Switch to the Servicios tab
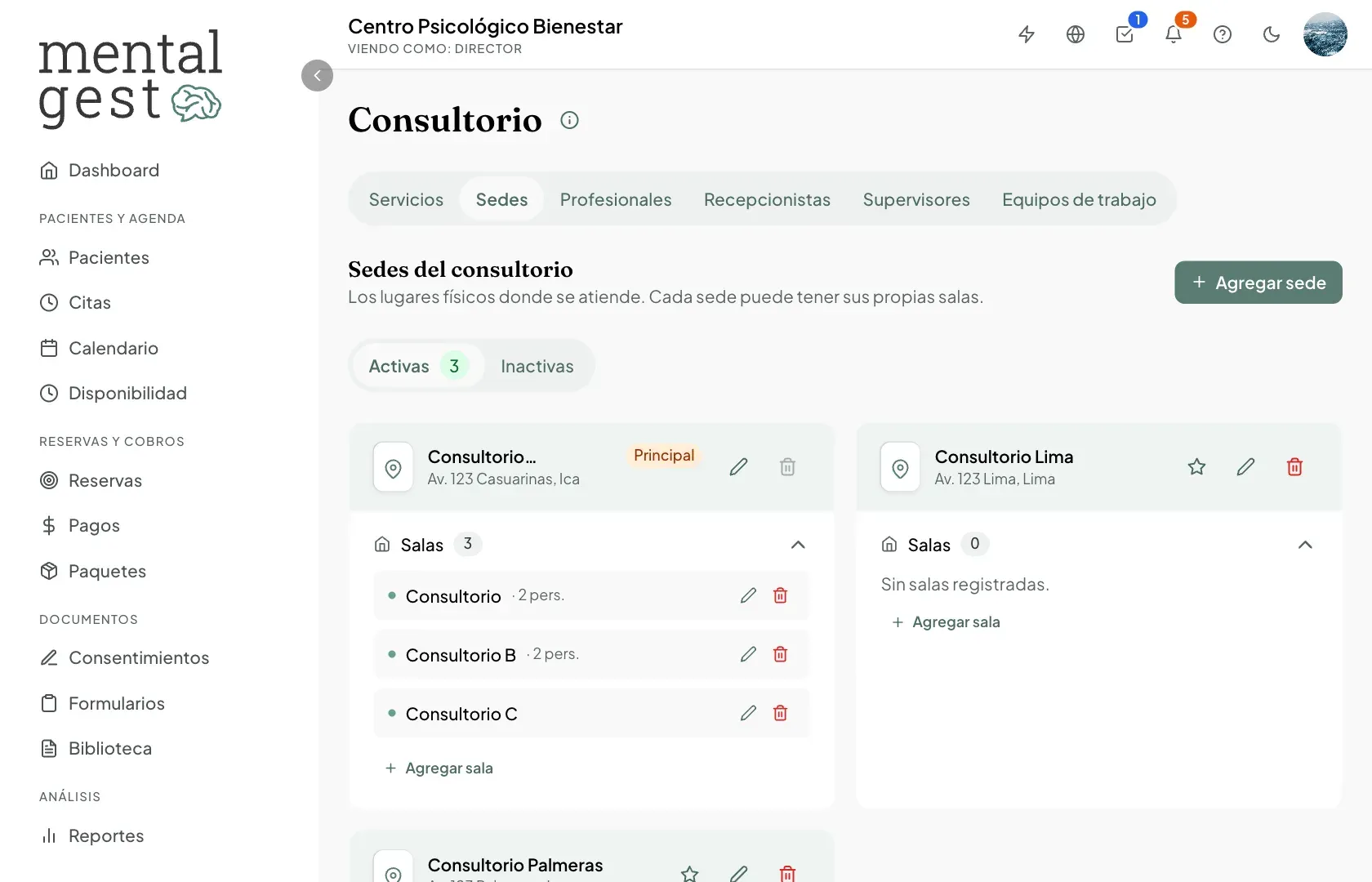 [406, 199]
